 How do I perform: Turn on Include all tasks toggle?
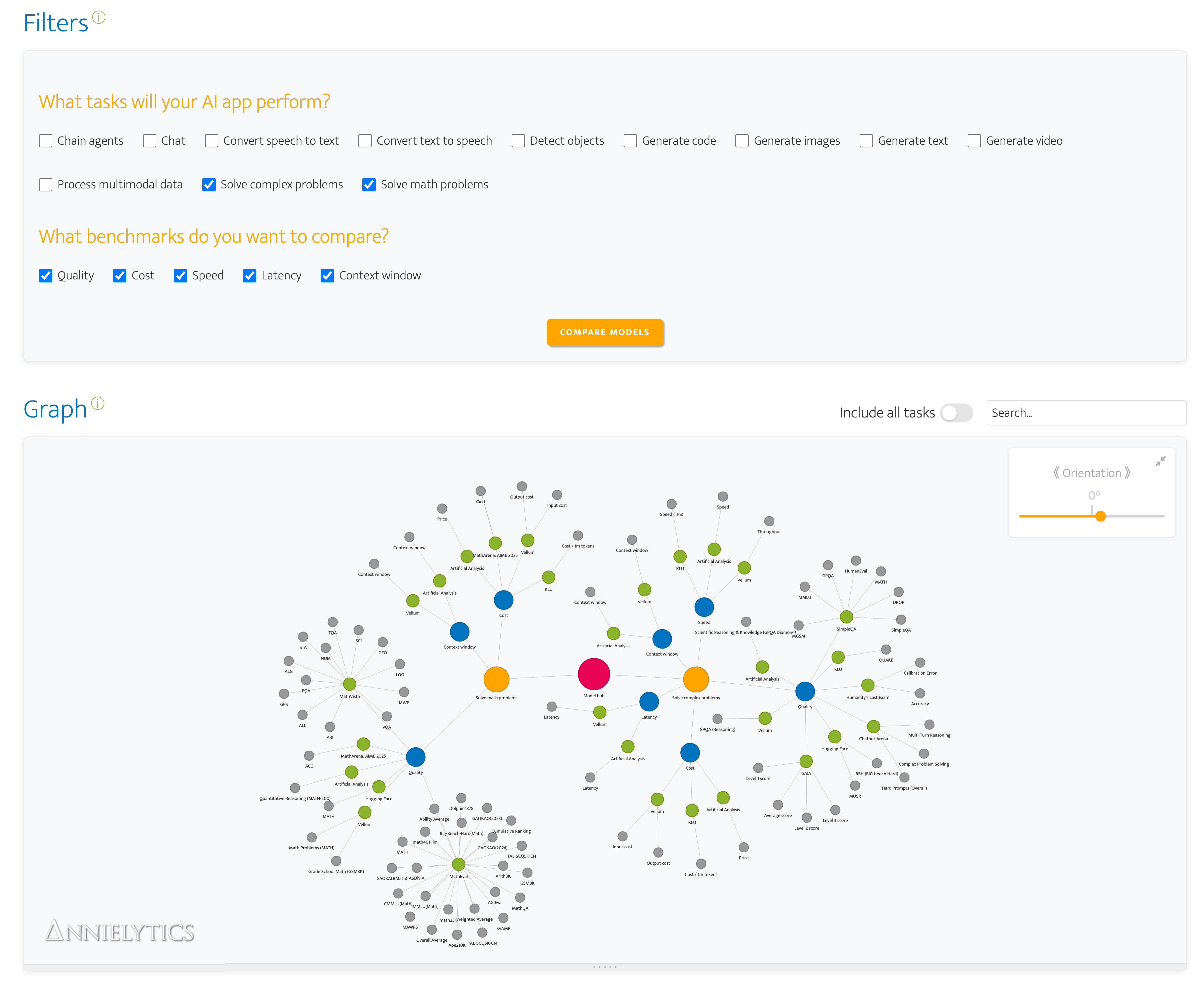956,412
